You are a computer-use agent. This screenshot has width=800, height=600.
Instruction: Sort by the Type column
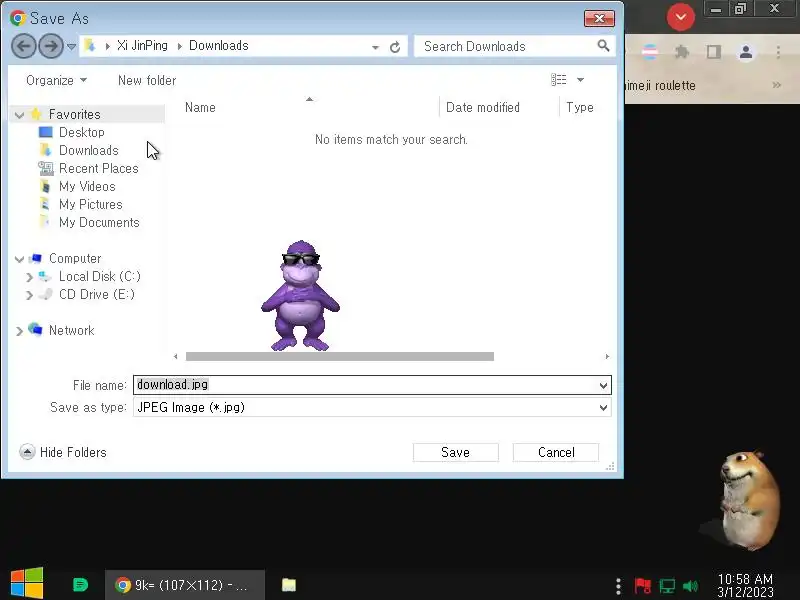pyautogui.click(x=580, y=108)
